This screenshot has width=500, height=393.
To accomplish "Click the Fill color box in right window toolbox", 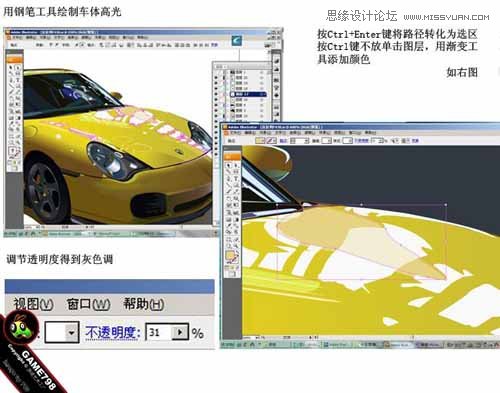I will tap(230, 256).
